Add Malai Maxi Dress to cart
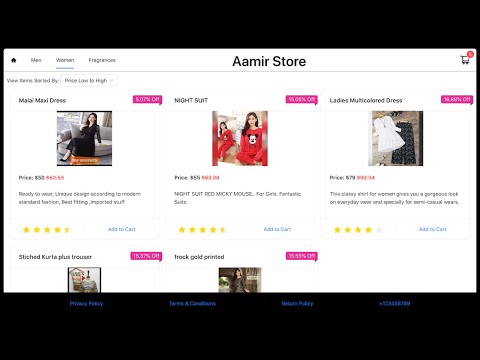The image size is (480, 360). click(x=122, y=229)
